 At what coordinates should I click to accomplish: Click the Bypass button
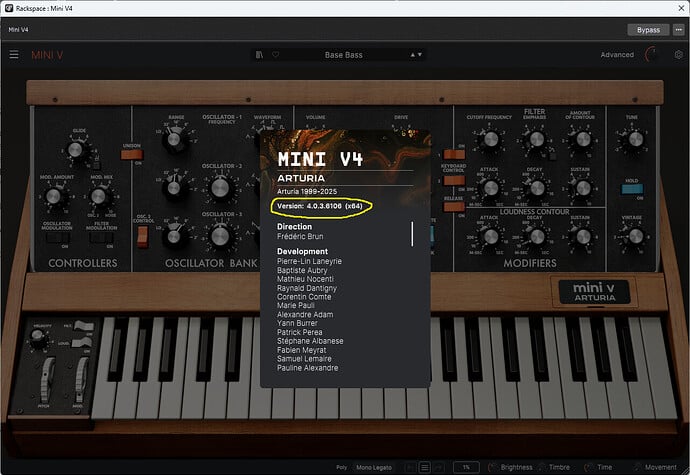coord(649,30)
